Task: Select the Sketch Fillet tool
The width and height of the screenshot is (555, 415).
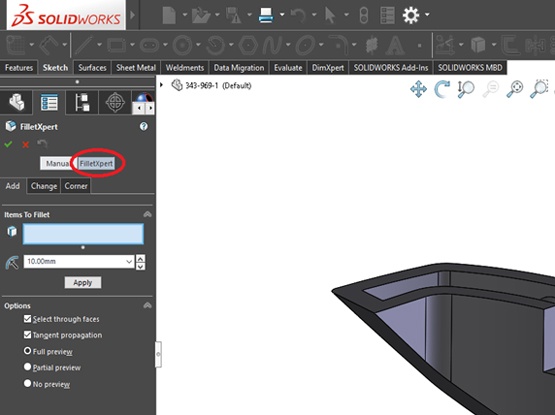Action: pyautogui.click(x=338, y=45)
